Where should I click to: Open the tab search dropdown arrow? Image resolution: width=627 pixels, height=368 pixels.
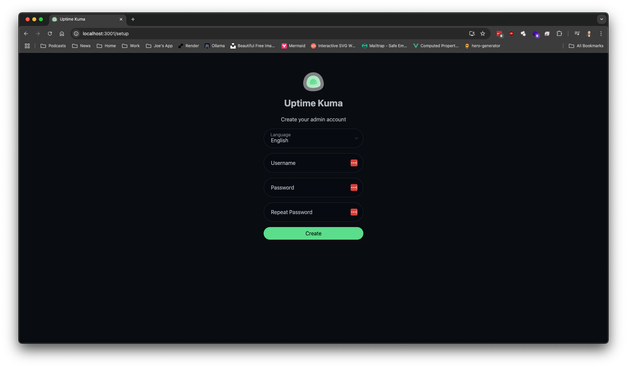[601, 19]
